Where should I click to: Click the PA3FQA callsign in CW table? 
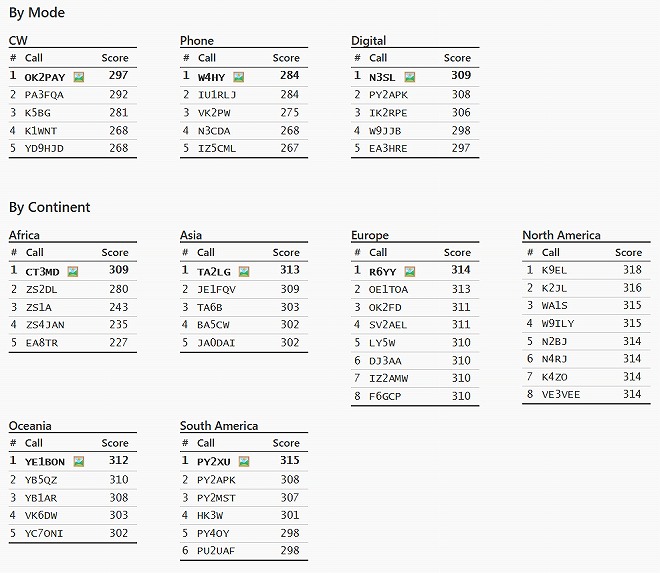click(x=44, y=95)
